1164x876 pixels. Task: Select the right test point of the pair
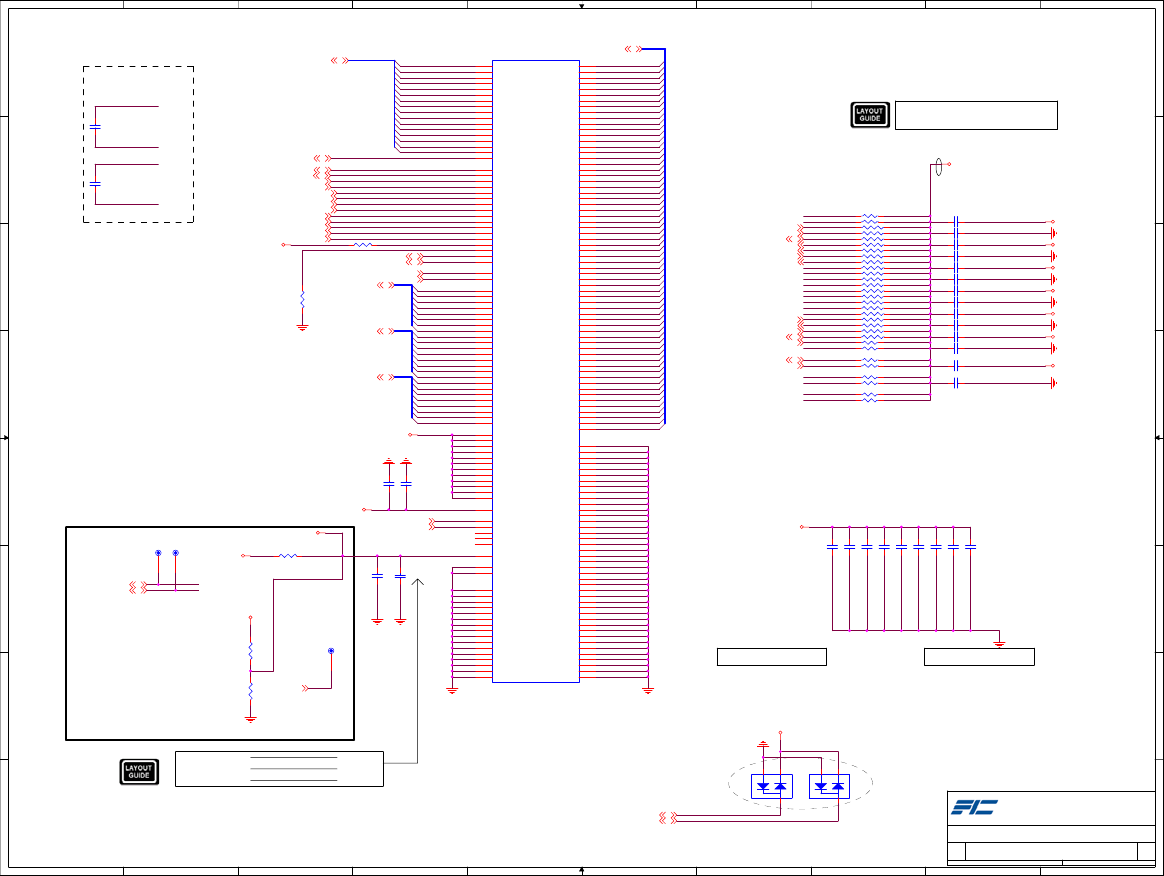(x=175, y=553)
